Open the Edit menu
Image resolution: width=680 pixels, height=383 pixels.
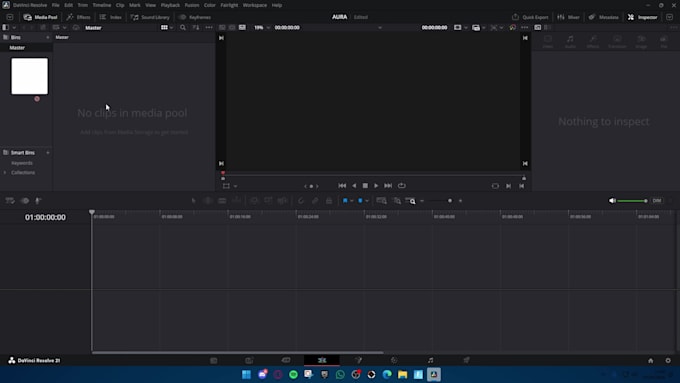(69, 5)
